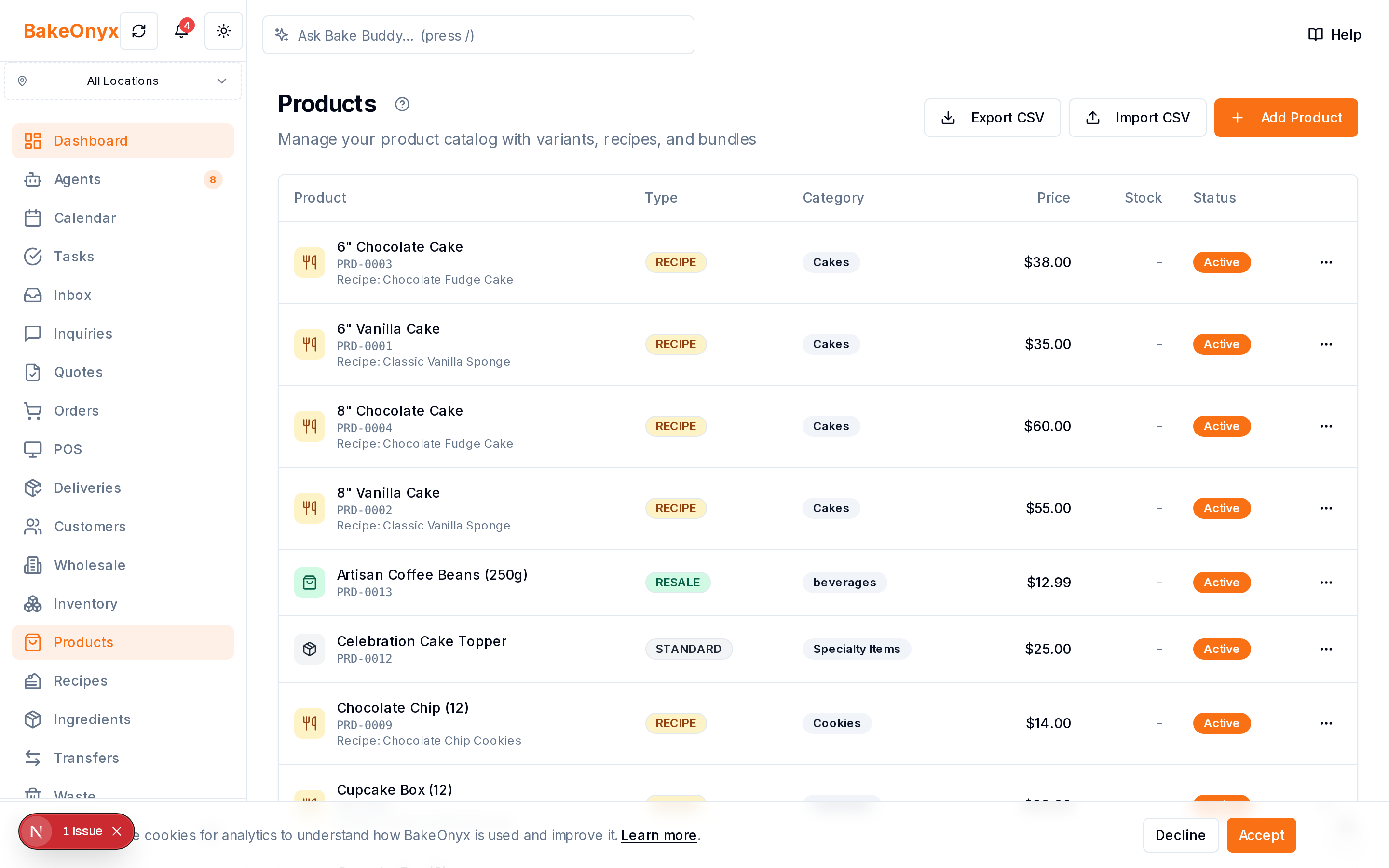Open the Deliveries package icon in sidebar
Image resolution: width=1389 pixels, height=868 pixels.
pyautogui.click(x=33, y=488)
